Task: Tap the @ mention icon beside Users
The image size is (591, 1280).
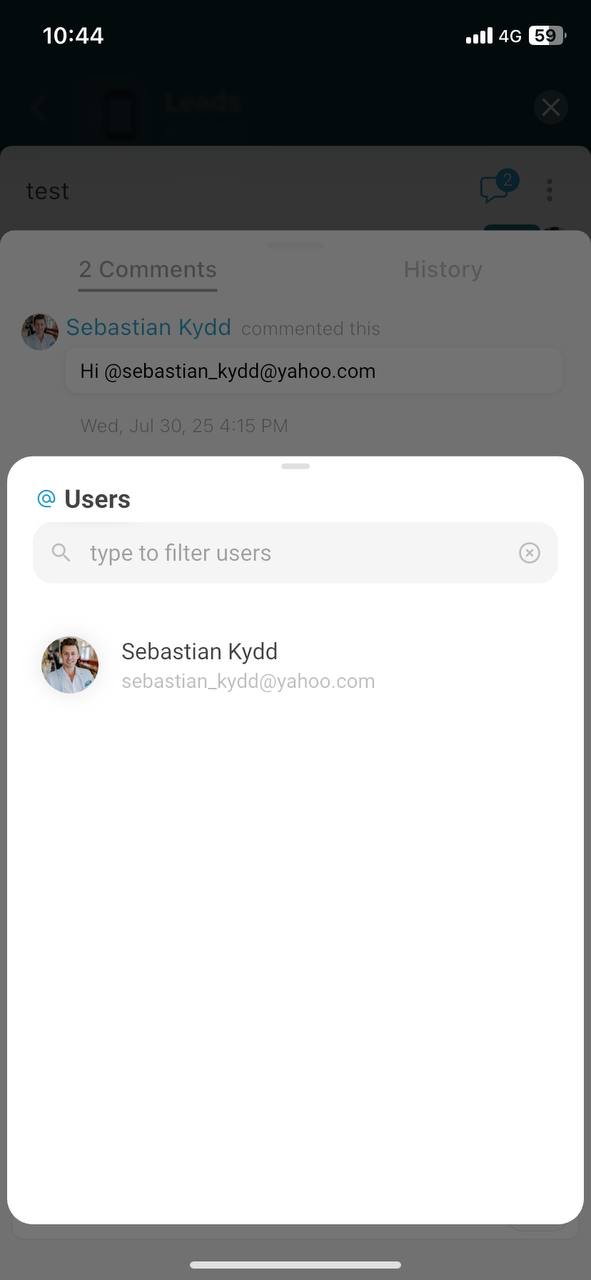Action: (46, 498)
